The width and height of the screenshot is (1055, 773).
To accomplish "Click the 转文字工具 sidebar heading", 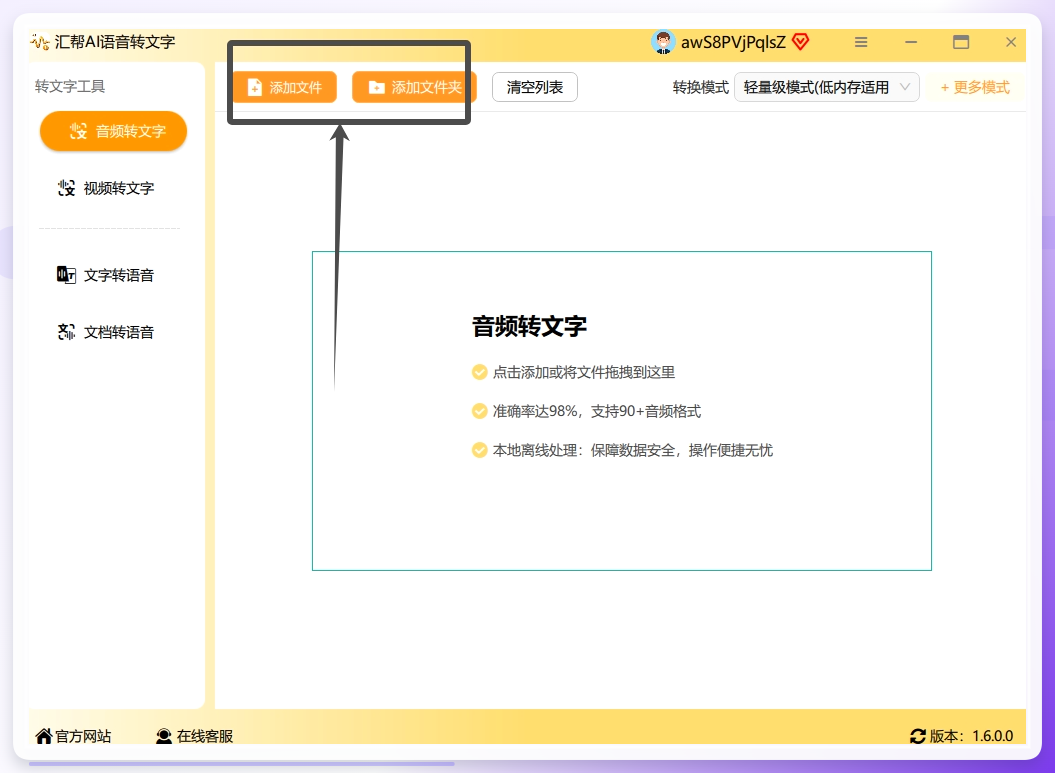I will pyautogui.click(x=70, y=87).
